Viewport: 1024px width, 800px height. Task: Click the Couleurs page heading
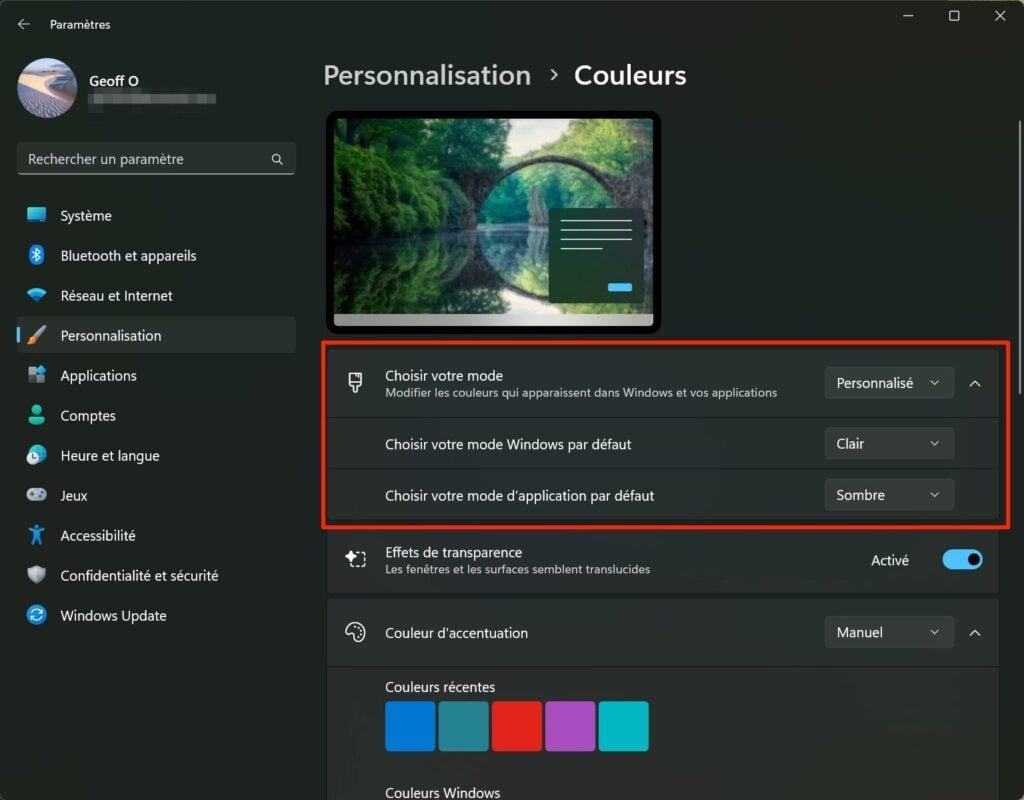[630, 75]
